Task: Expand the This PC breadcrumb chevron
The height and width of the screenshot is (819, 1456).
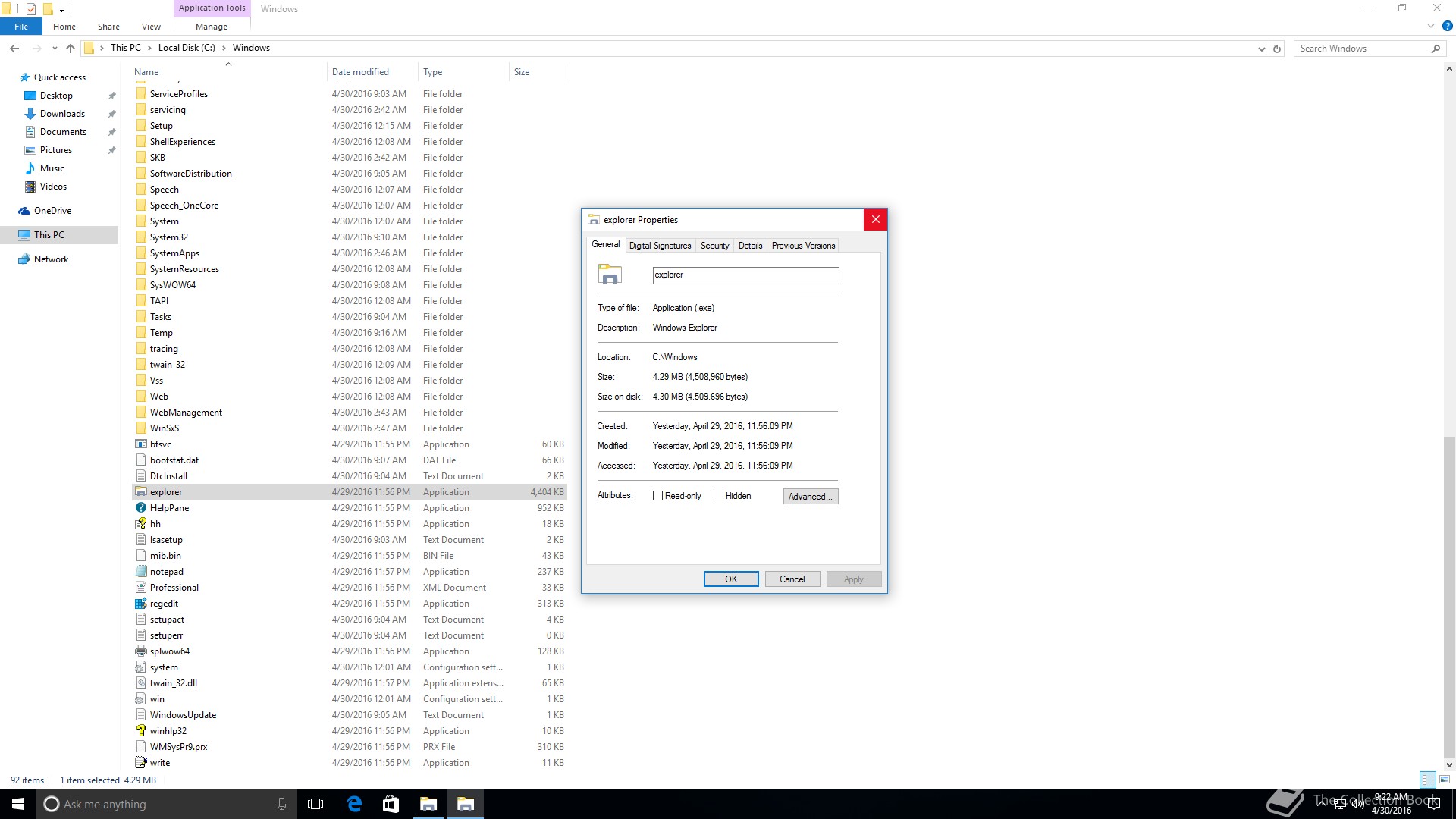Action: tap(149, 48)
